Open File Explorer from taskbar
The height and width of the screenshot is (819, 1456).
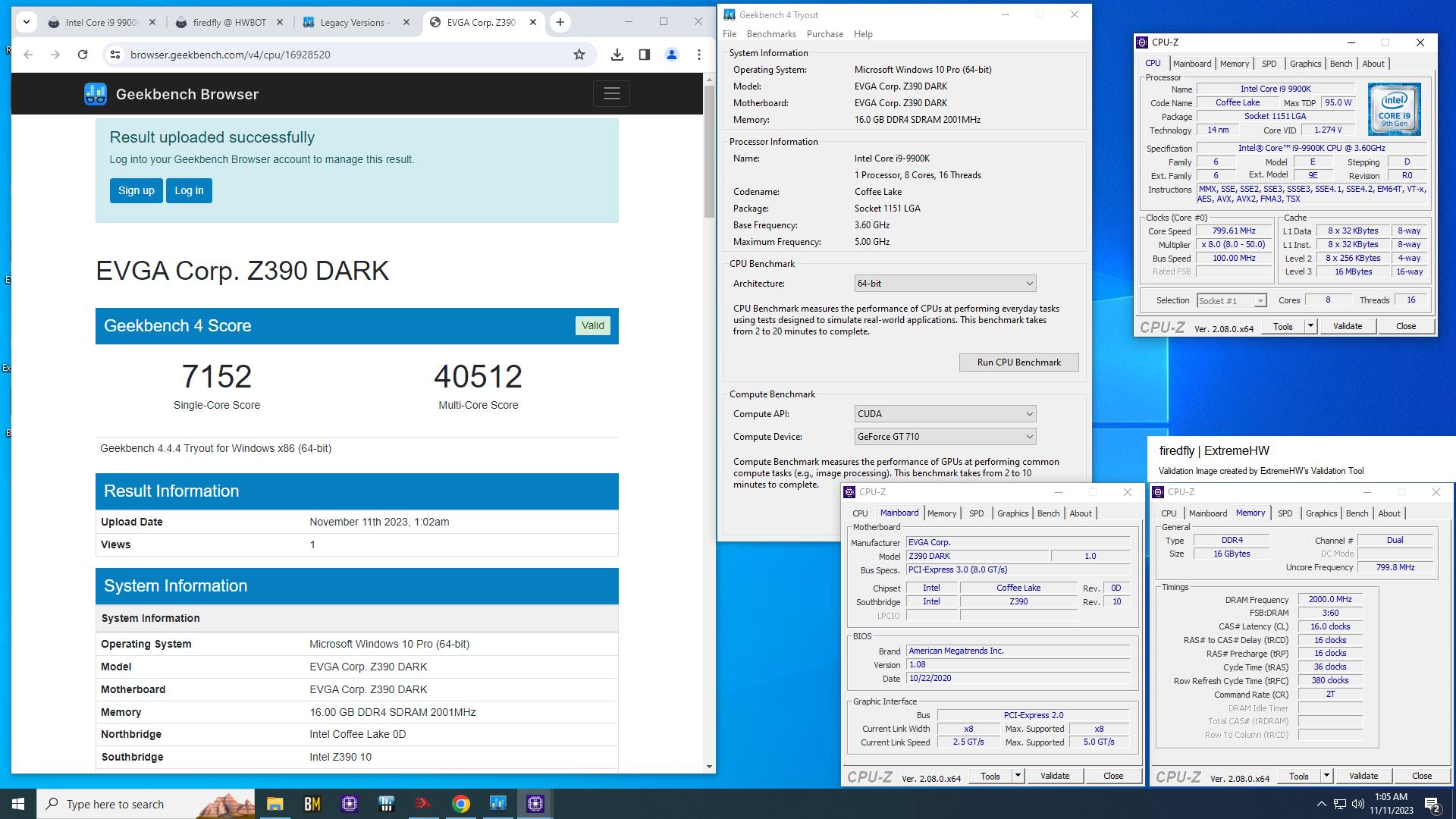pos(275,804)
